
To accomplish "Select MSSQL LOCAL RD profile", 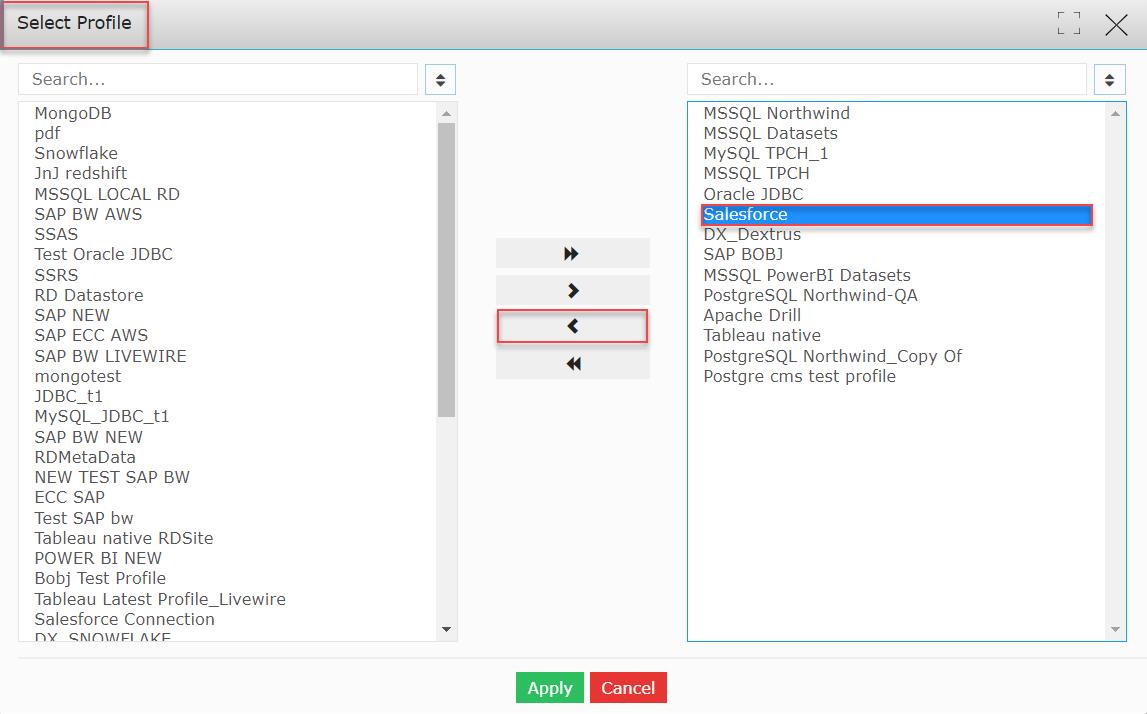I will [x=107, y=194].
